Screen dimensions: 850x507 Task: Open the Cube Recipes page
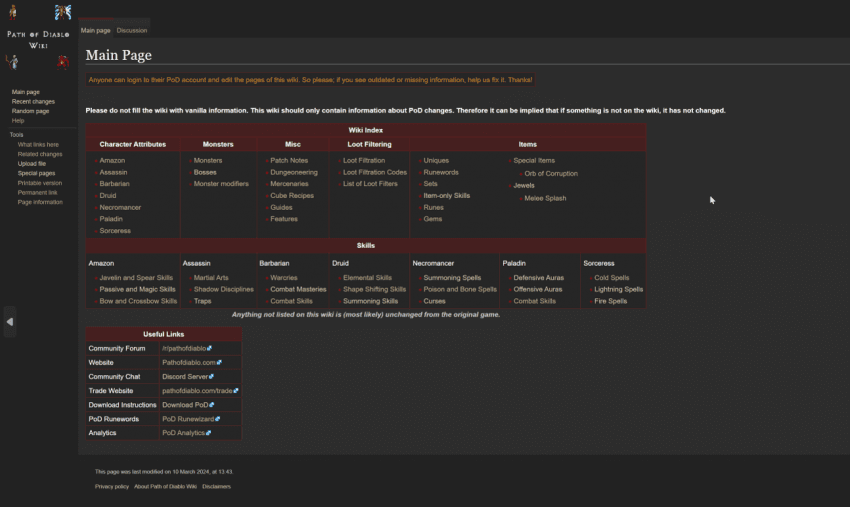click(x=292, y=196)
